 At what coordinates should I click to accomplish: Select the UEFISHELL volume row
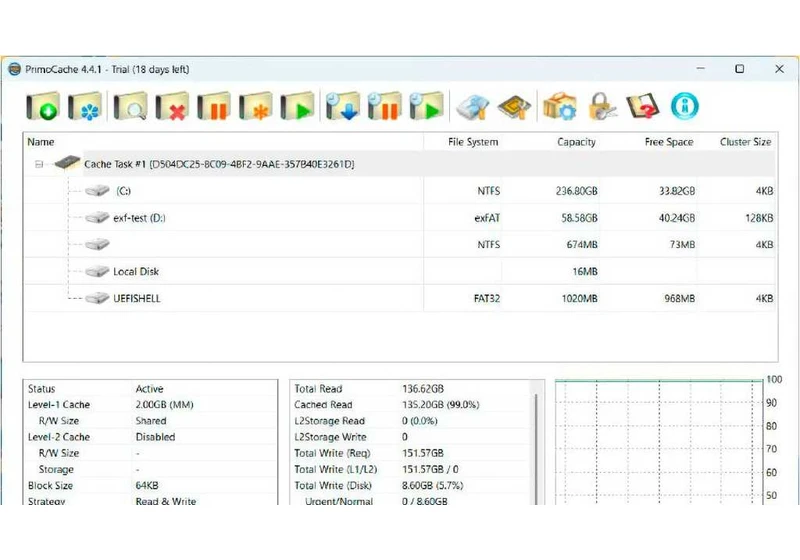click(400, 298)
